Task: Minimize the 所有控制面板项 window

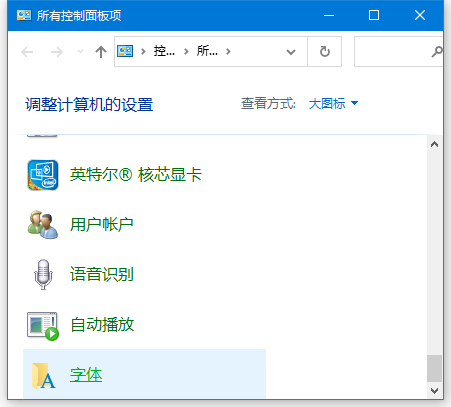Action: tap(329, 15)
